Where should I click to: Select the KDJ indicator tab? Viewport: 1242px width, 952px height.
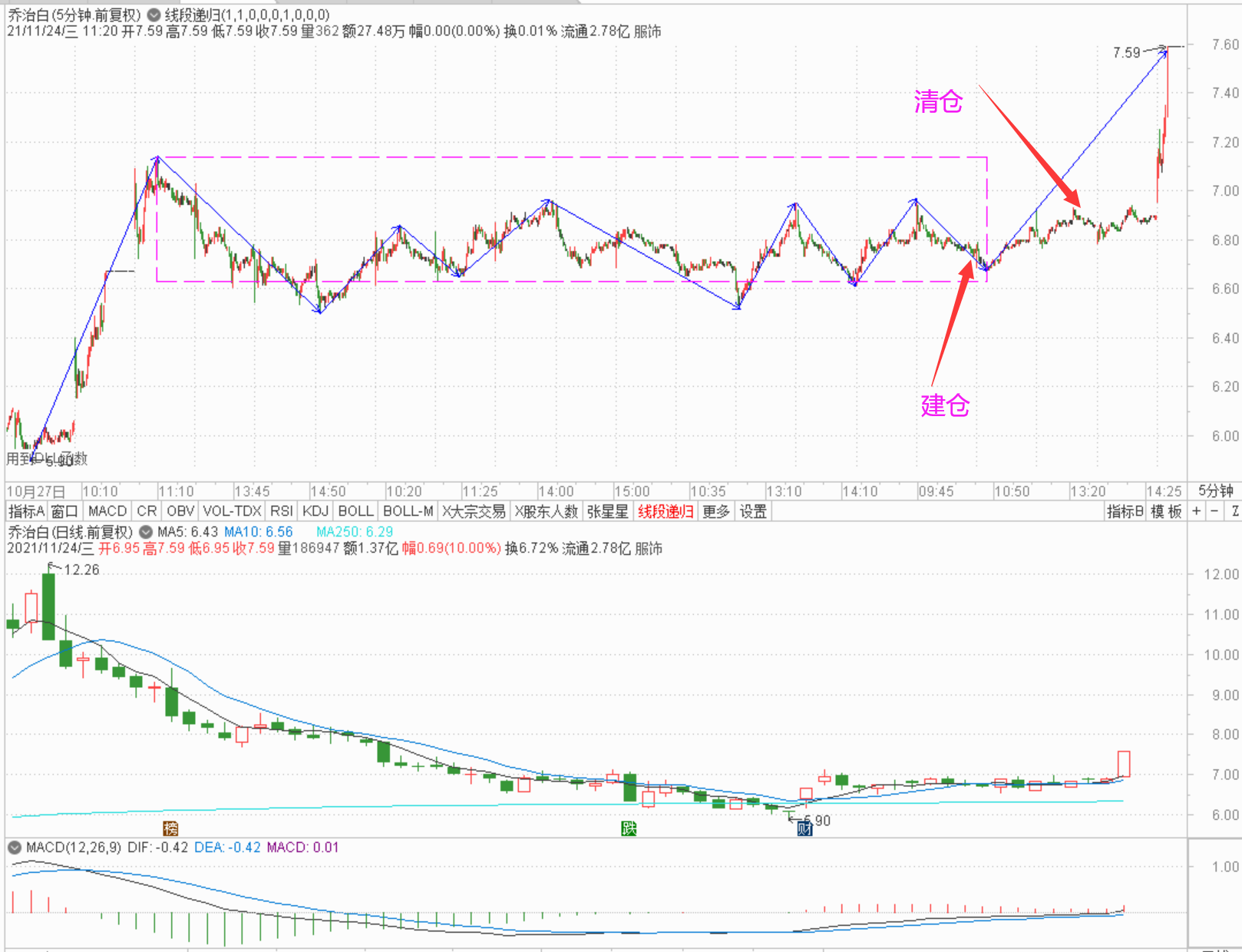pyautogui.click(x=315, y=511)
